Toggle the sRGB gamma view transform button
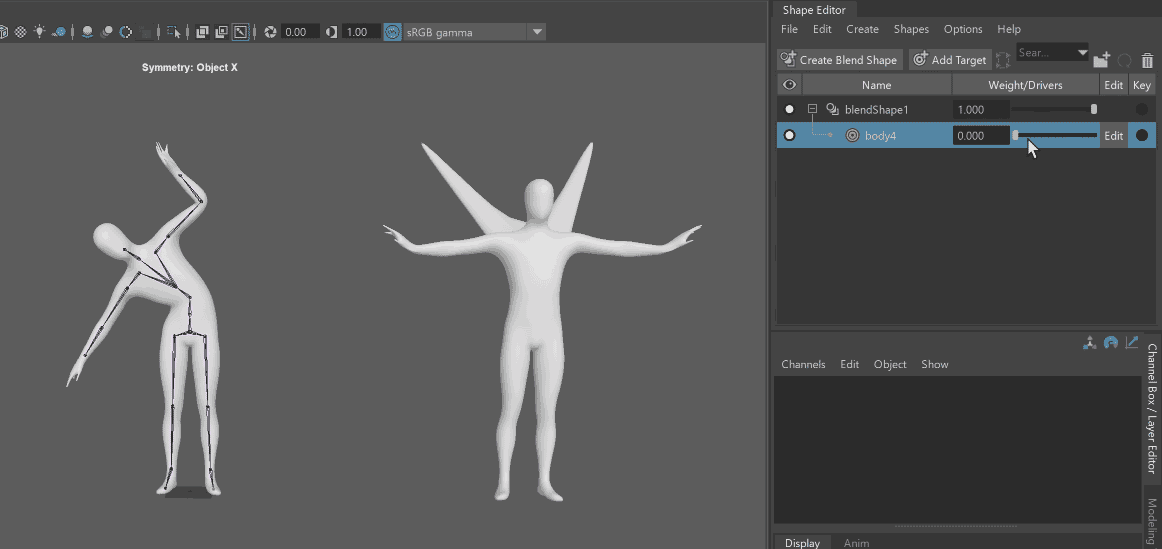 coord(392,32)
